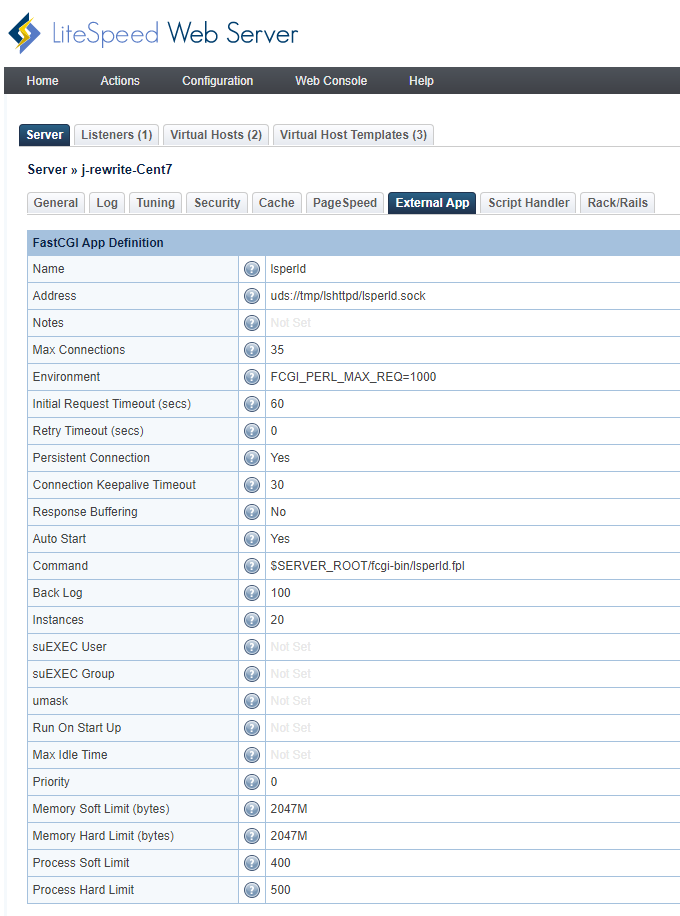Click the Connection Keepalive Timeout value 30
The image size is (680, 916).
[277, 485]
